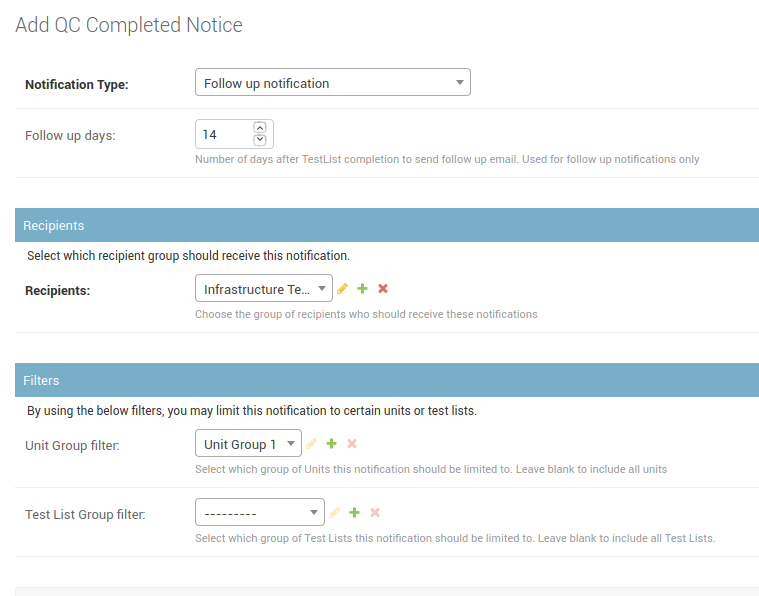Image resolution: width=759 pixels, height=596 pixels.
Task: Open the Notification Type dropdown
Action: point(333,82)
